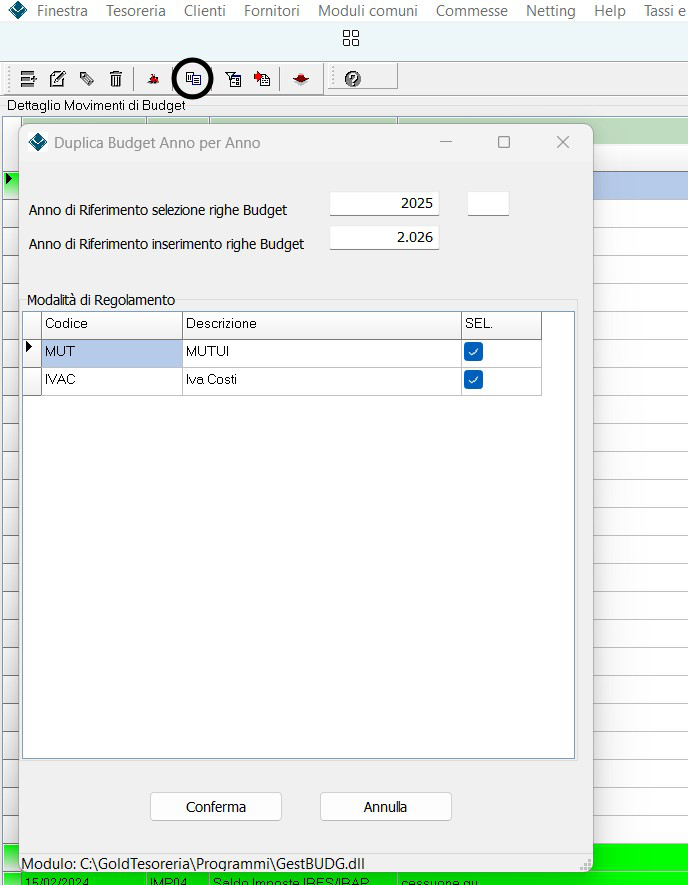Open the Netting menu

(550, 11)
